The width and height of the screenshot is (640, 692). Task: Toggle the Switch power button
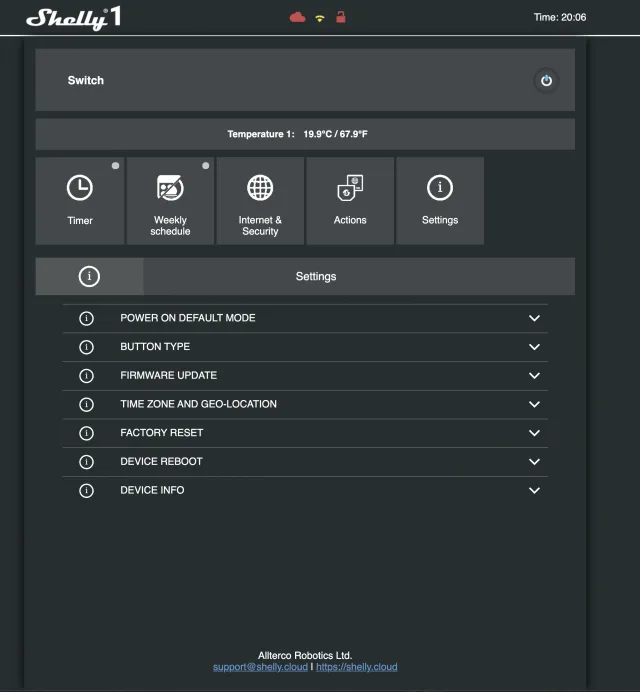point(545,81)
